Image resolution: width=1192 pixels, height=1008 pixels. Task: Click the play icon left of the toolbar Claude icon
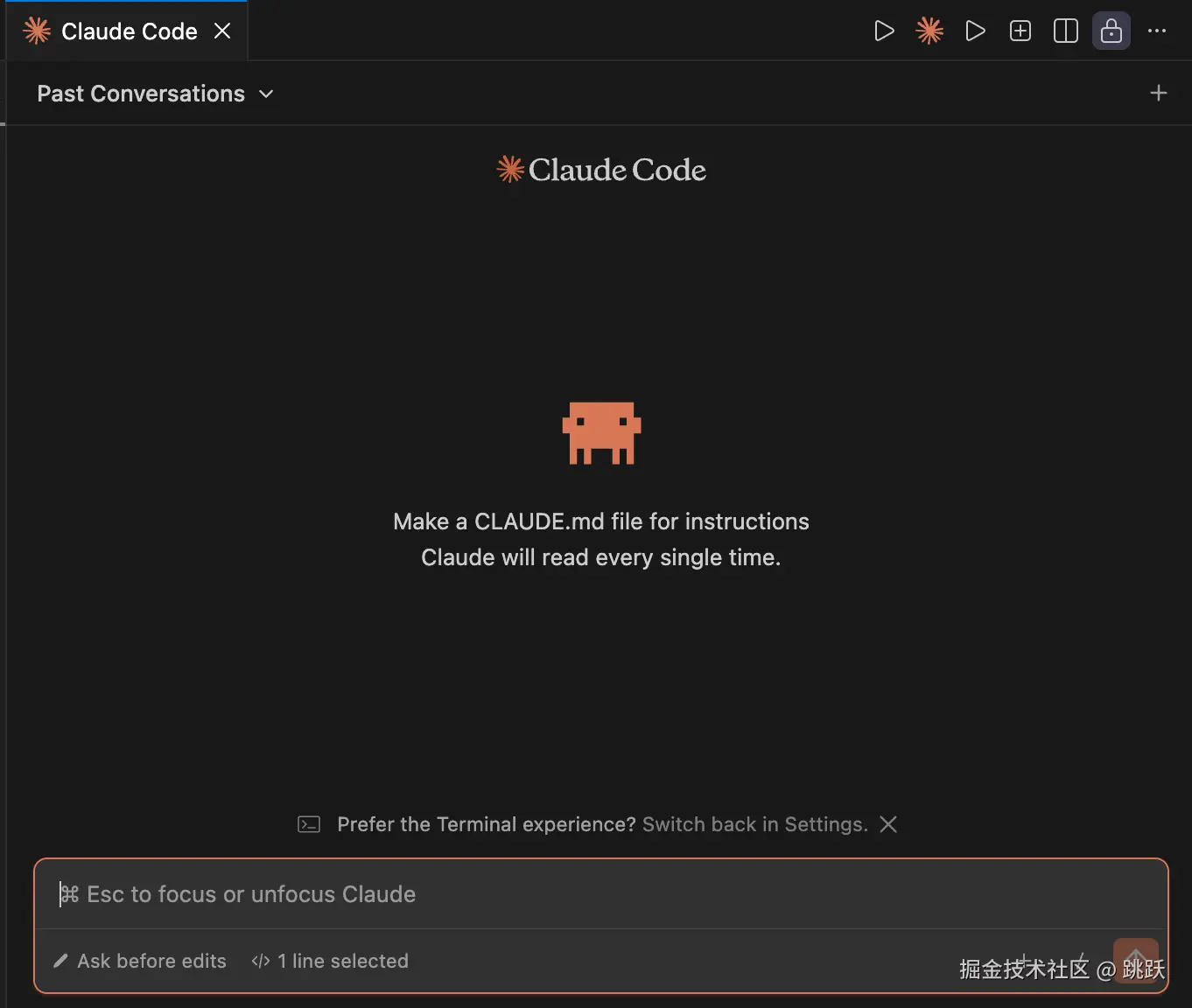(x=884, y=31)
